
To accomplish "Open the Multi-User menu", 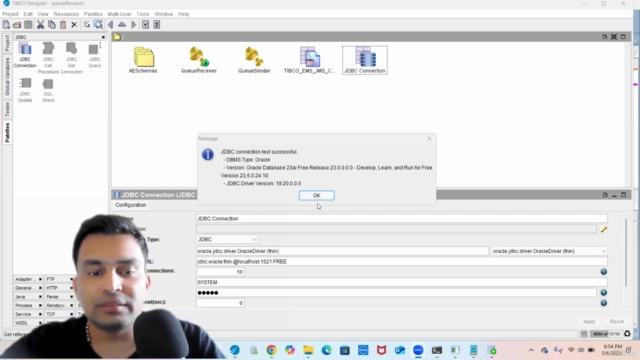I will pos(119,14).
